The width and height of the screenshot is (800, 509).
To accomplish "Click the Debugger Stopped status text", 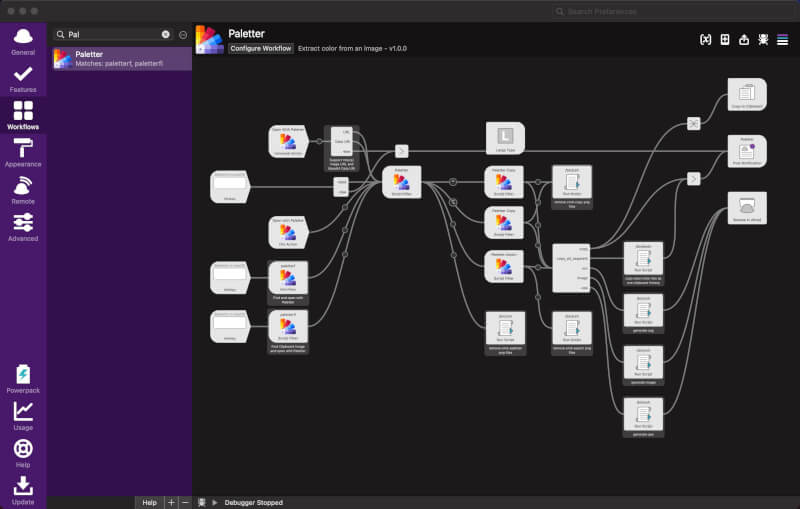I will [x=254, y=502].
